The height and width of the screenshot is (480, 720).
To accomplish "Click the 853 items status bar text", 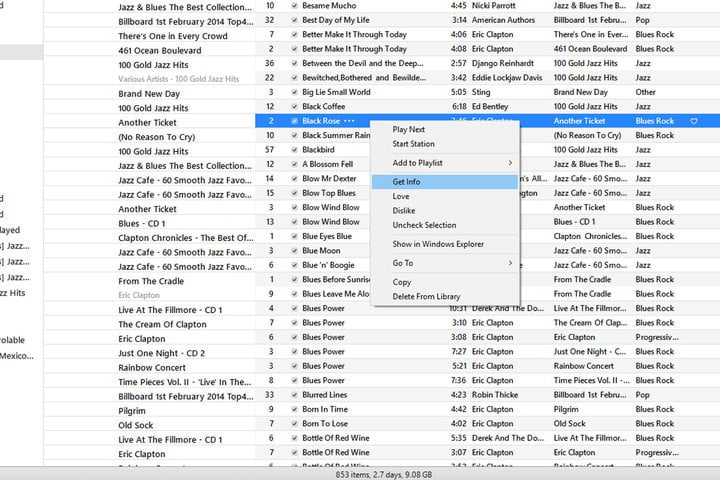I will click(384, 474).
